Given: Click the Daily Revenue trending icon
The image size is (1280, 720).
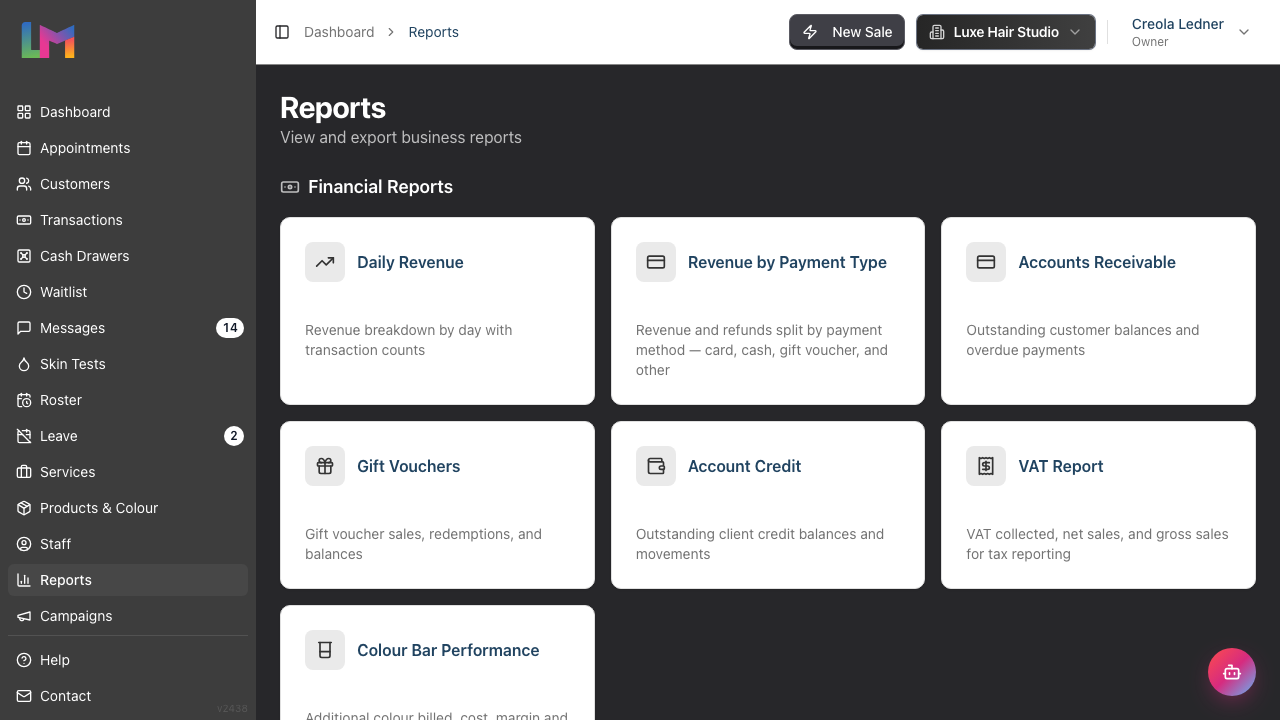Looking at the screenshot, I should (325, 262).
